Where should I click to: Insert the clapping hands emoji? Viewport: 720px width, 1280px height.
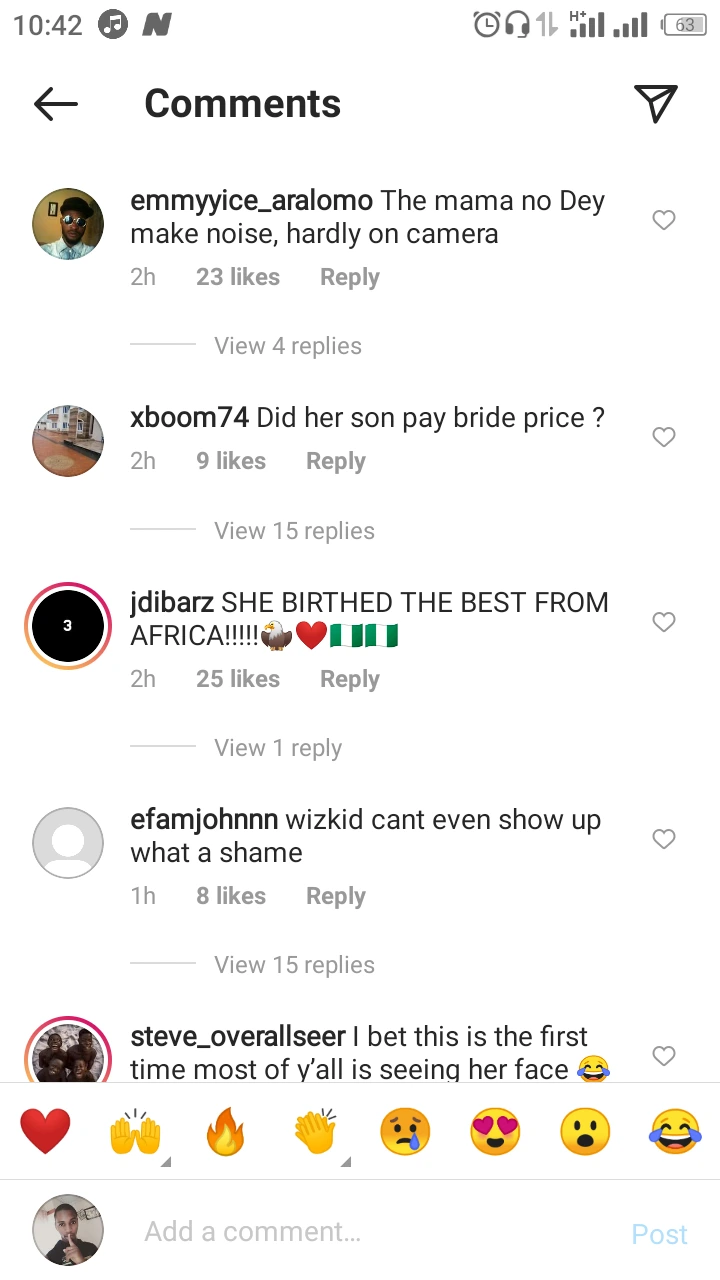(316, 1132)
